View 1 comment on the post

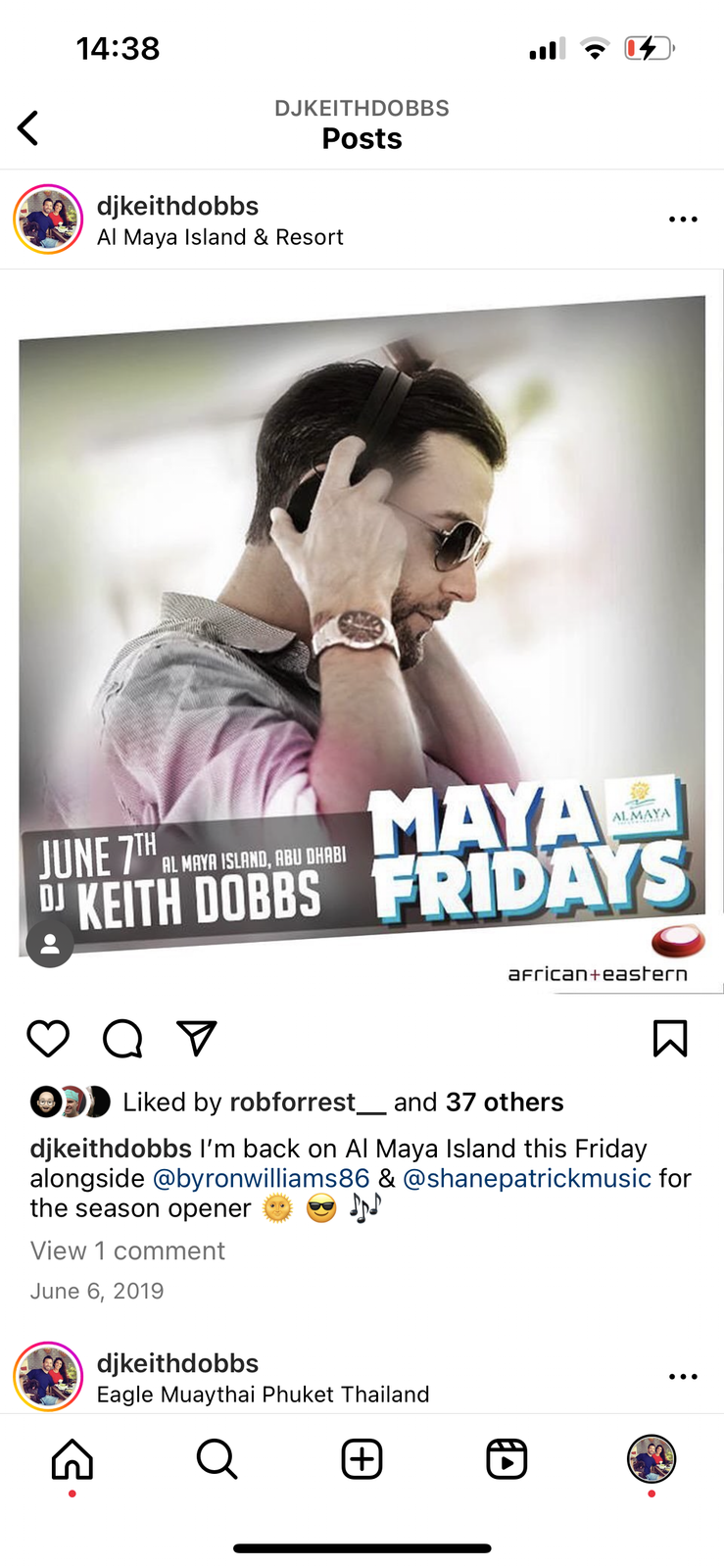click(x=127, y=1250)
